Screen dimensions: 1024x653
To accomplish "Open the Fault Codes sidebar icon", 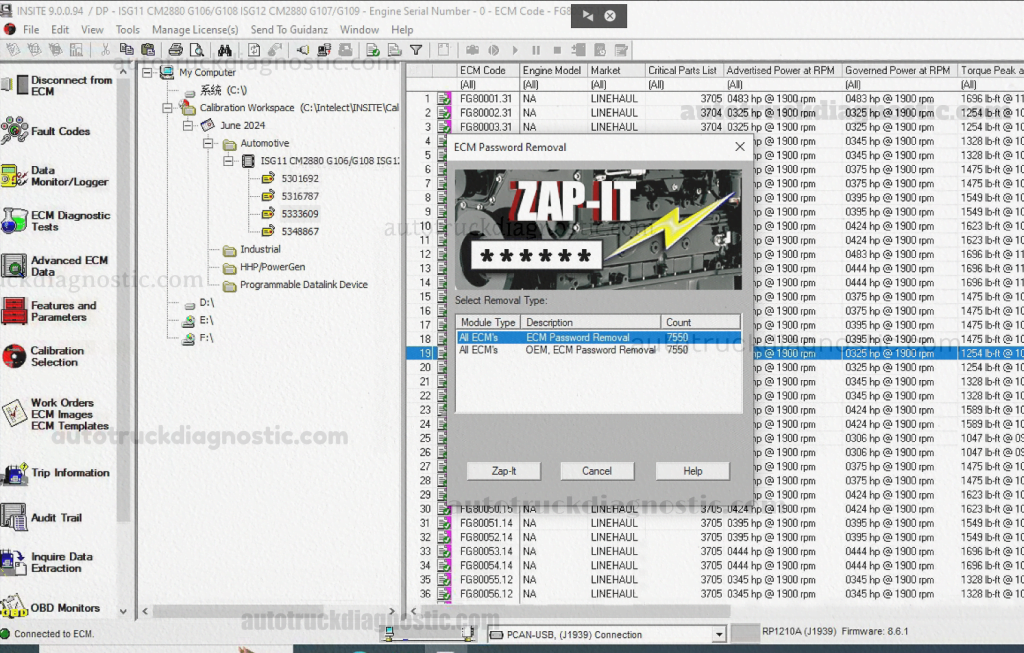I will pos(15,130).
